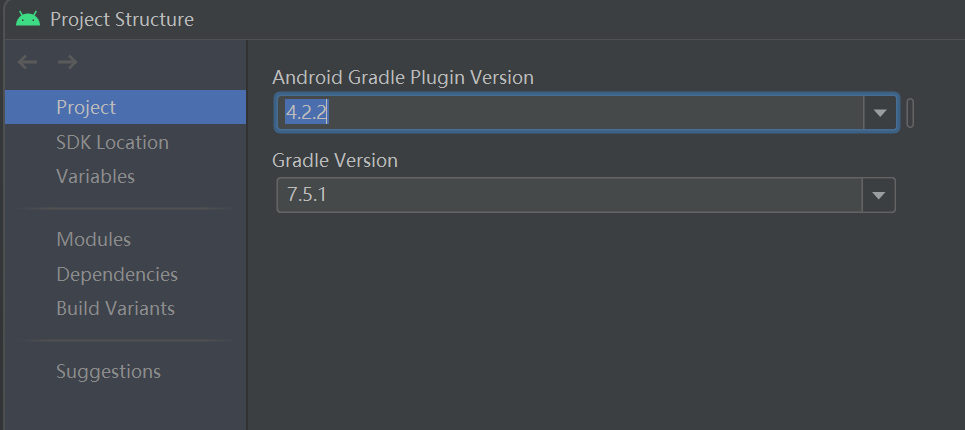The width and height of the screenshot is (965, 430).
Task: Switch to the Variables section
Action: coord(95,176)
